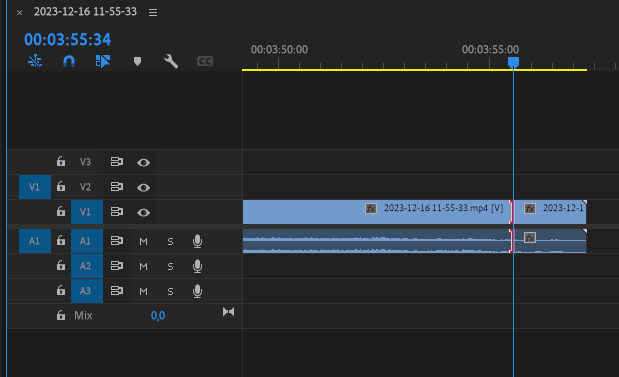619x377 pixels.
Task: Toggle track targeting for A3
Action: (87, 291)
